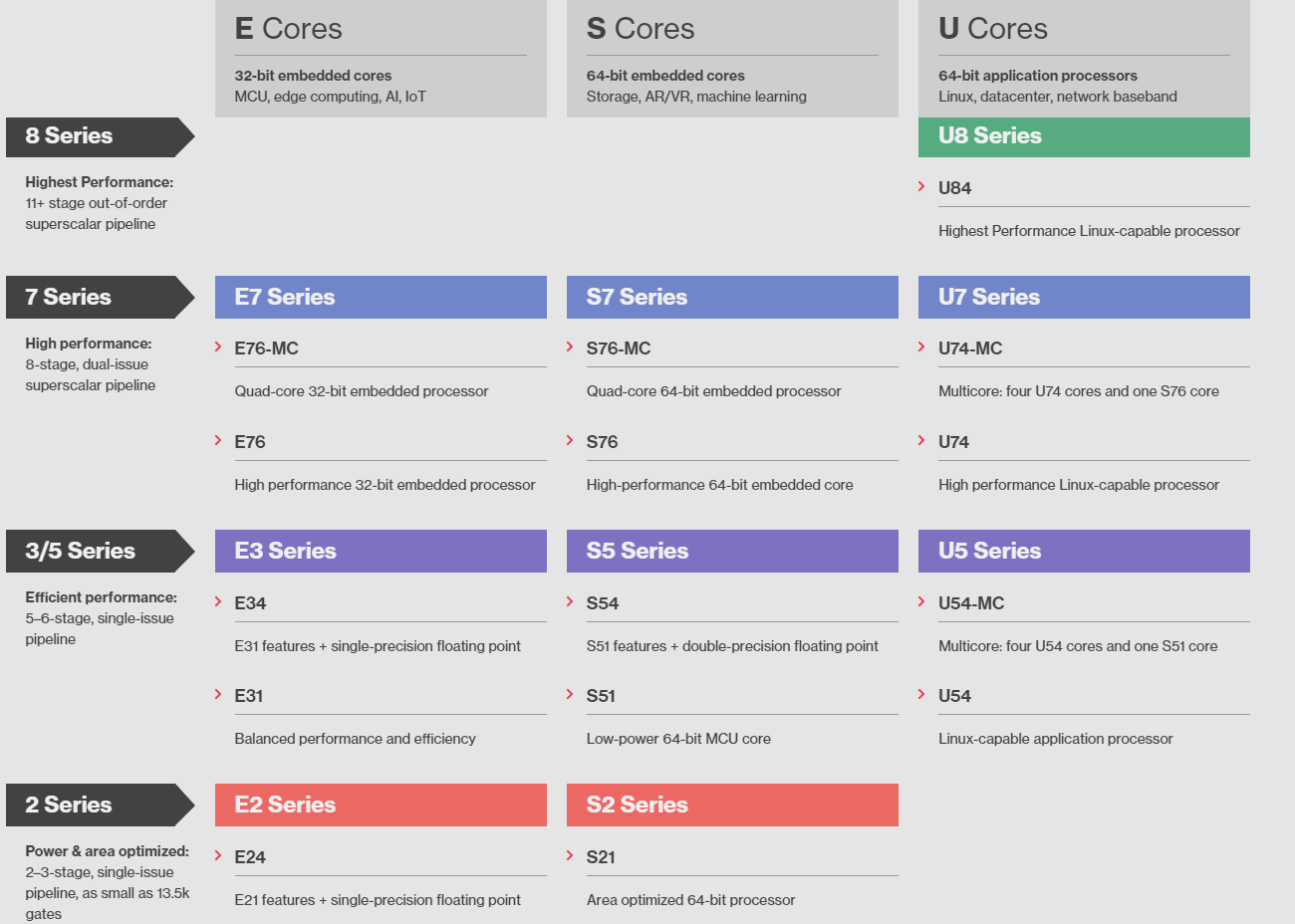Click the chevron arrow beside U54
The image size is (1295, 924).
[921, 694]
